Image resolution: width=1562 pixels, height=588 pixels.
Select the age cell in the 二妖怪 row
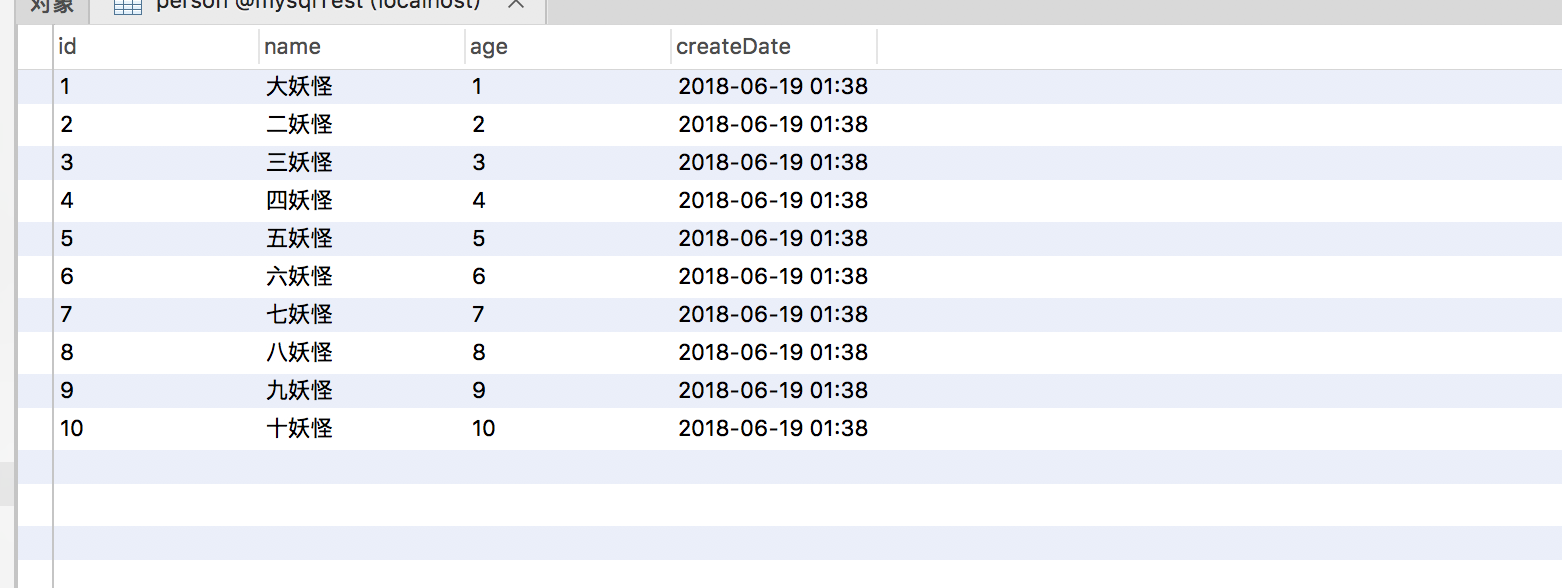[479, 125]
